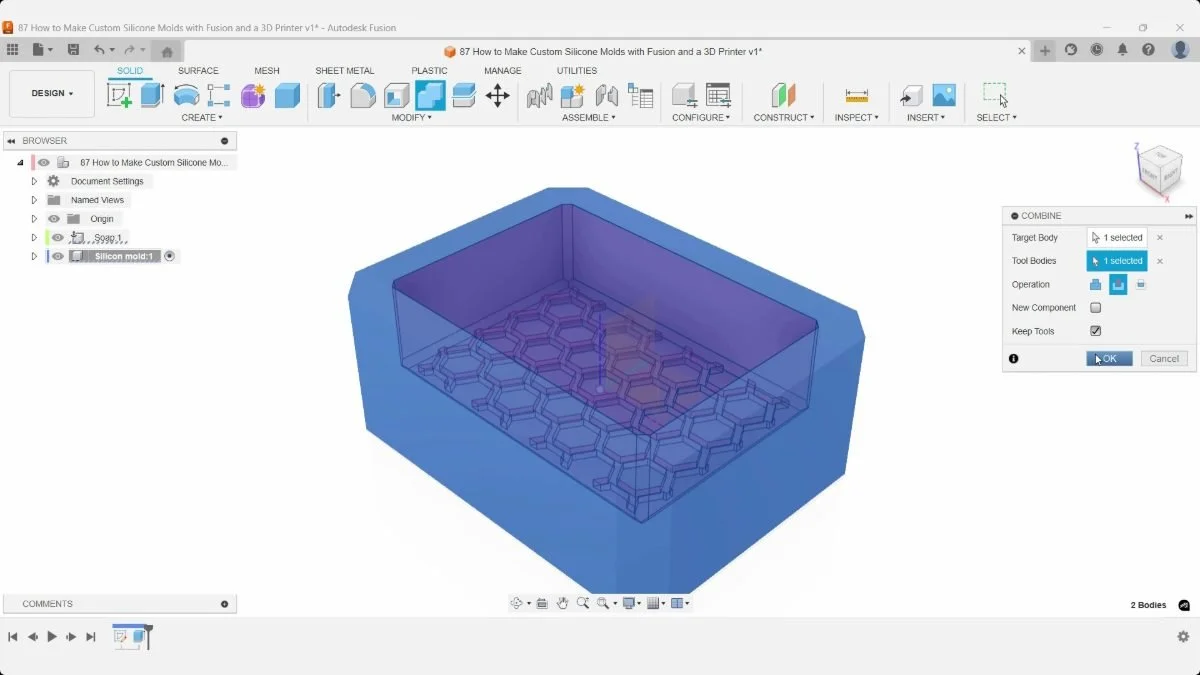The height and width of the screenshot is (675, 1200).
Task: Select the Joint tool in Assemble group
Action: [606, 95]
